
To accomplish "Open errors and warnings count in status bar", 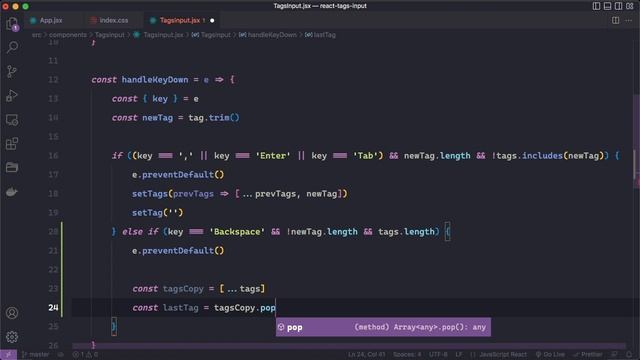I will [85, 355].
